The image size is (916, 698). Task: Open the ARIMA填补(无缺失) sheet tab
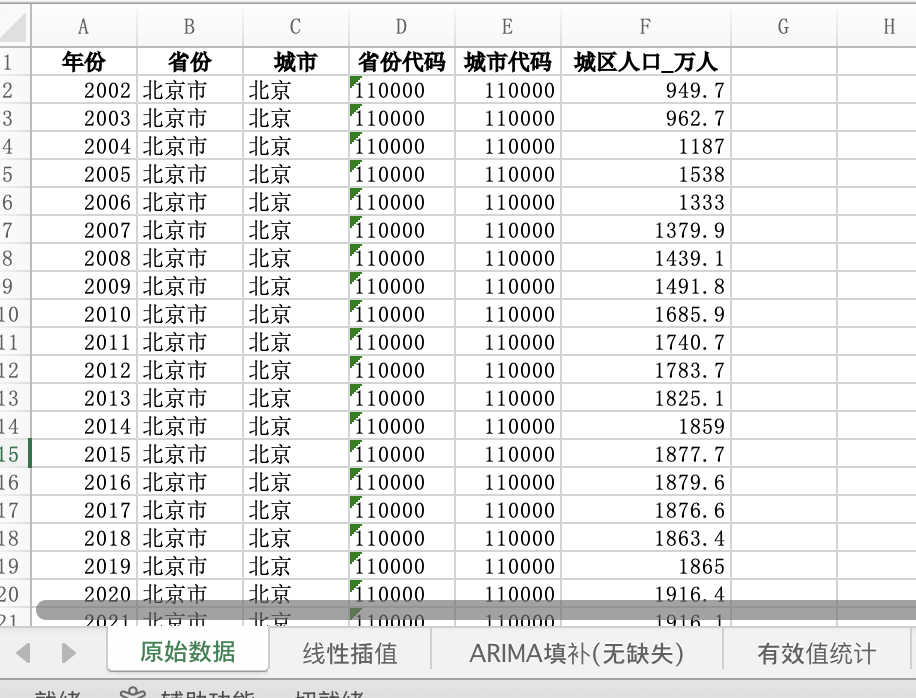[577, 653]
